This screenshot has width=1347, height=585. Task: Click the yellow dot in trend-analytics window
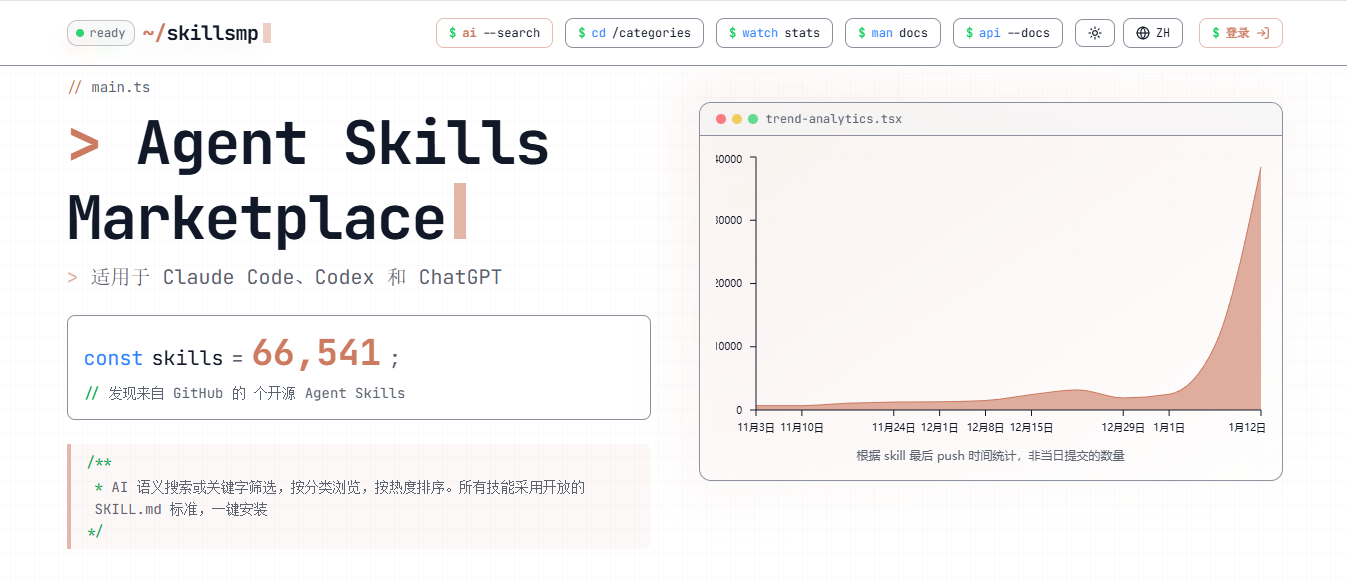(x=737, y=119)
